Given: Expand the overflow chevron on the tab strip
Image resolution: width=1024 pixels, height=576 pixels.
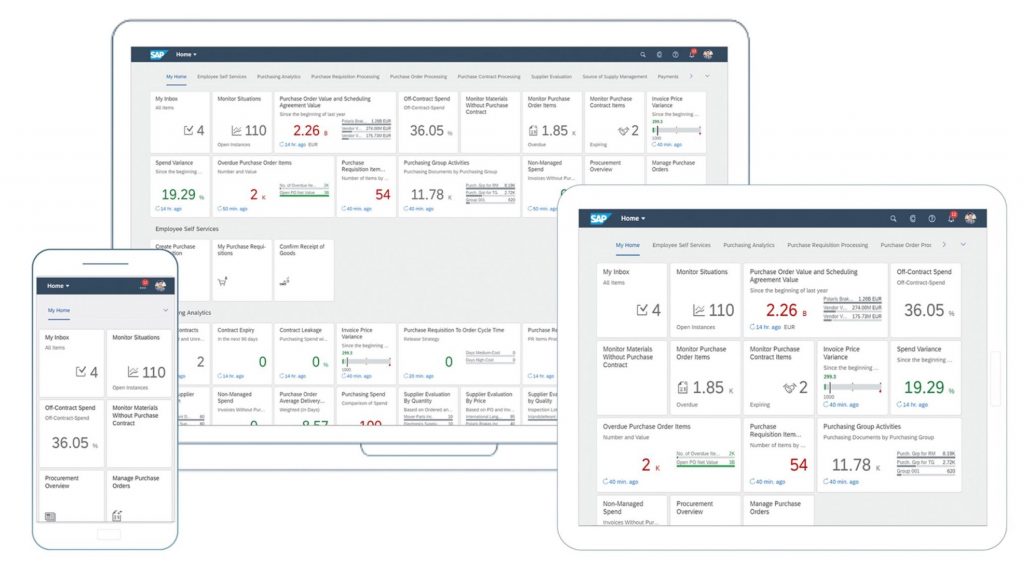Looking at the screenshot, I should tap(707, 76).
